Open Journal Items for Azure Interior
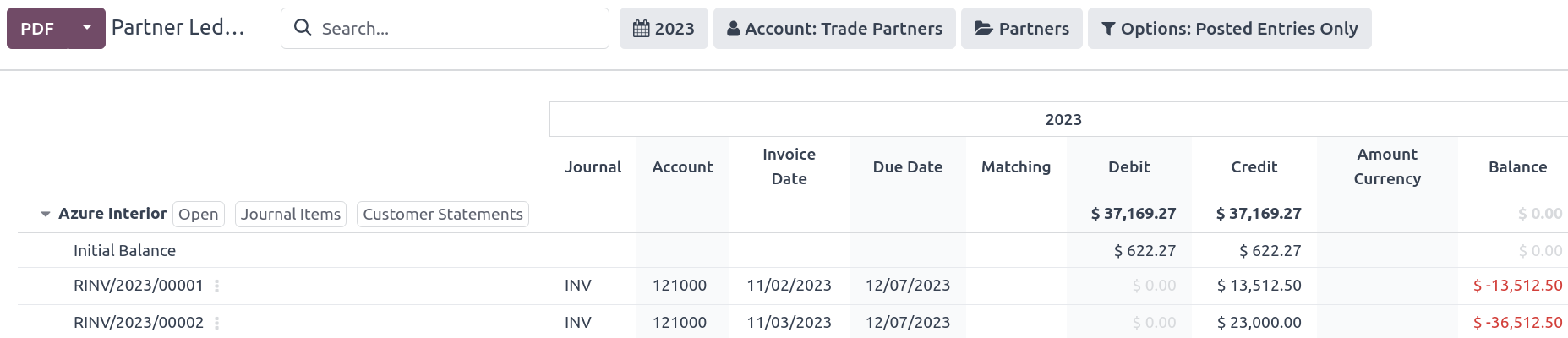 click(291, 215)
